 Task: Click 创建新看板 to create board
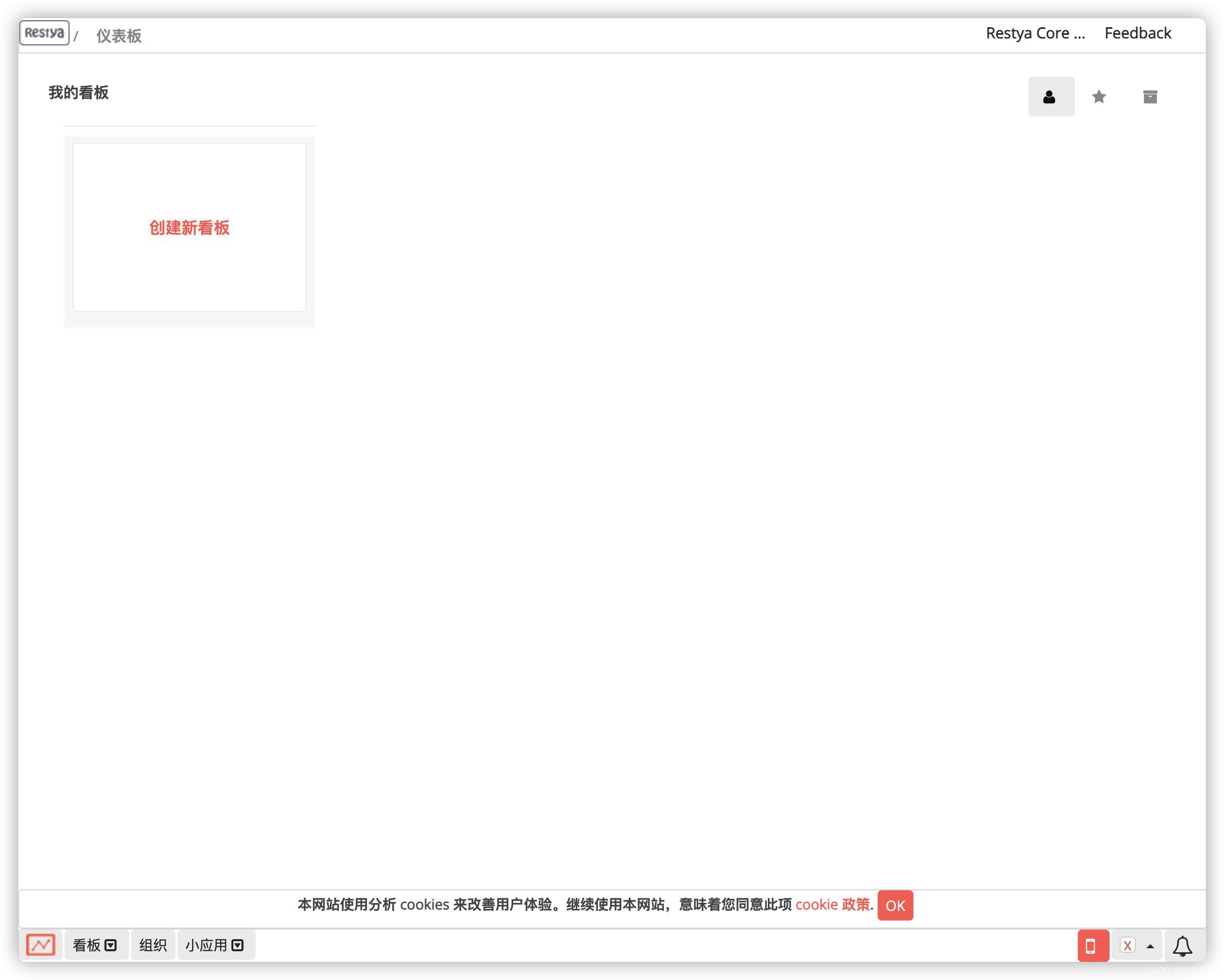click(189, 228)
